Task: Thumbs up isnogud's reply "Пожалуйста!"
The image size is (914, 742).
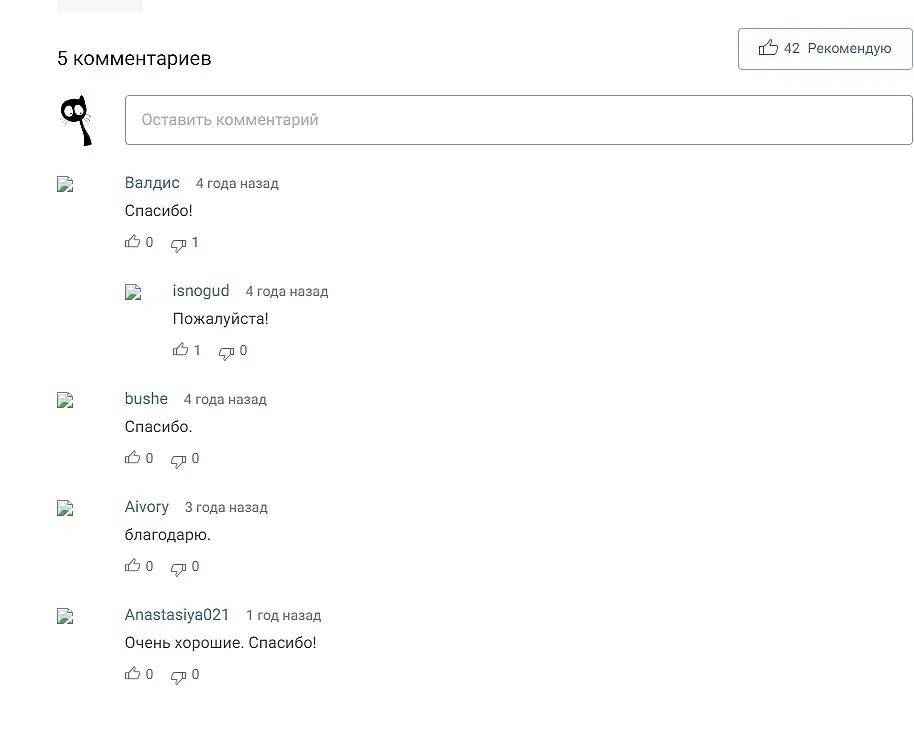Action: tap(181, 350)
